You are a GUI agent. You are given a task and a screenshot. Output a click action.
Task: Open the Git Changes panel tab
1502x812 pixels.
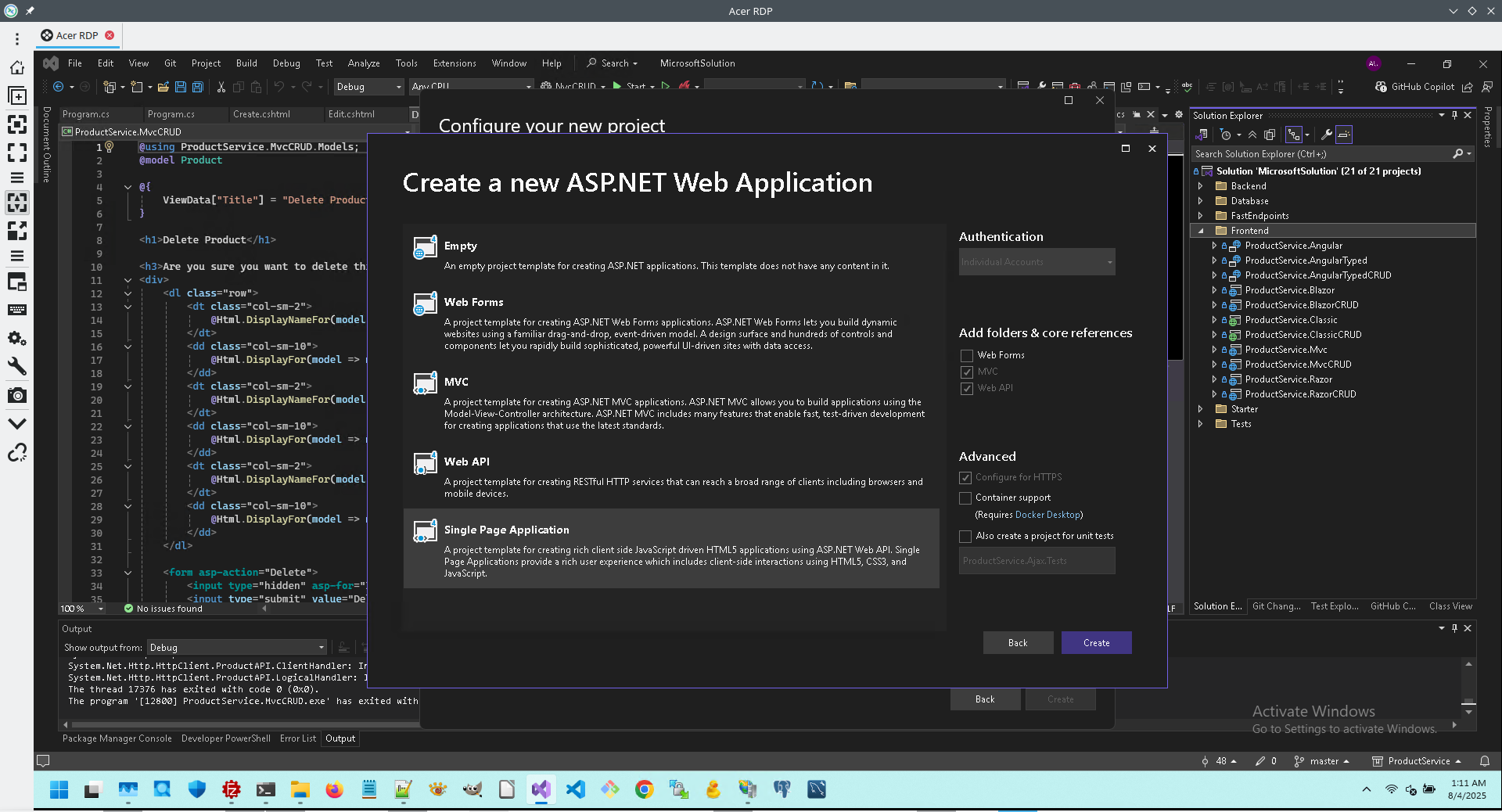tap(1277, 606)
